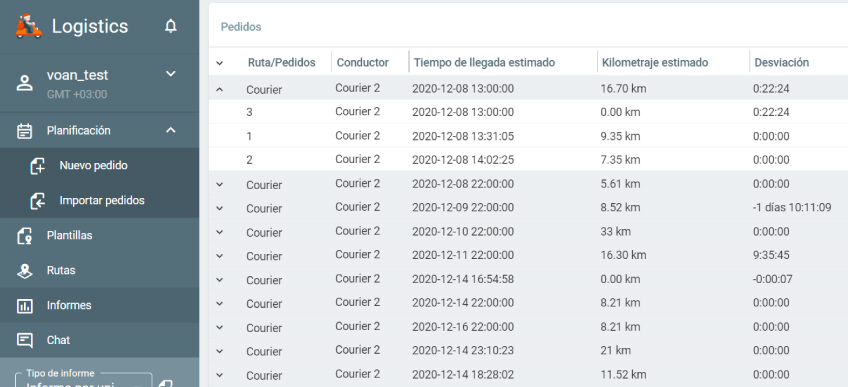Expand the Courier route with 16.30 km

point(220,256)
